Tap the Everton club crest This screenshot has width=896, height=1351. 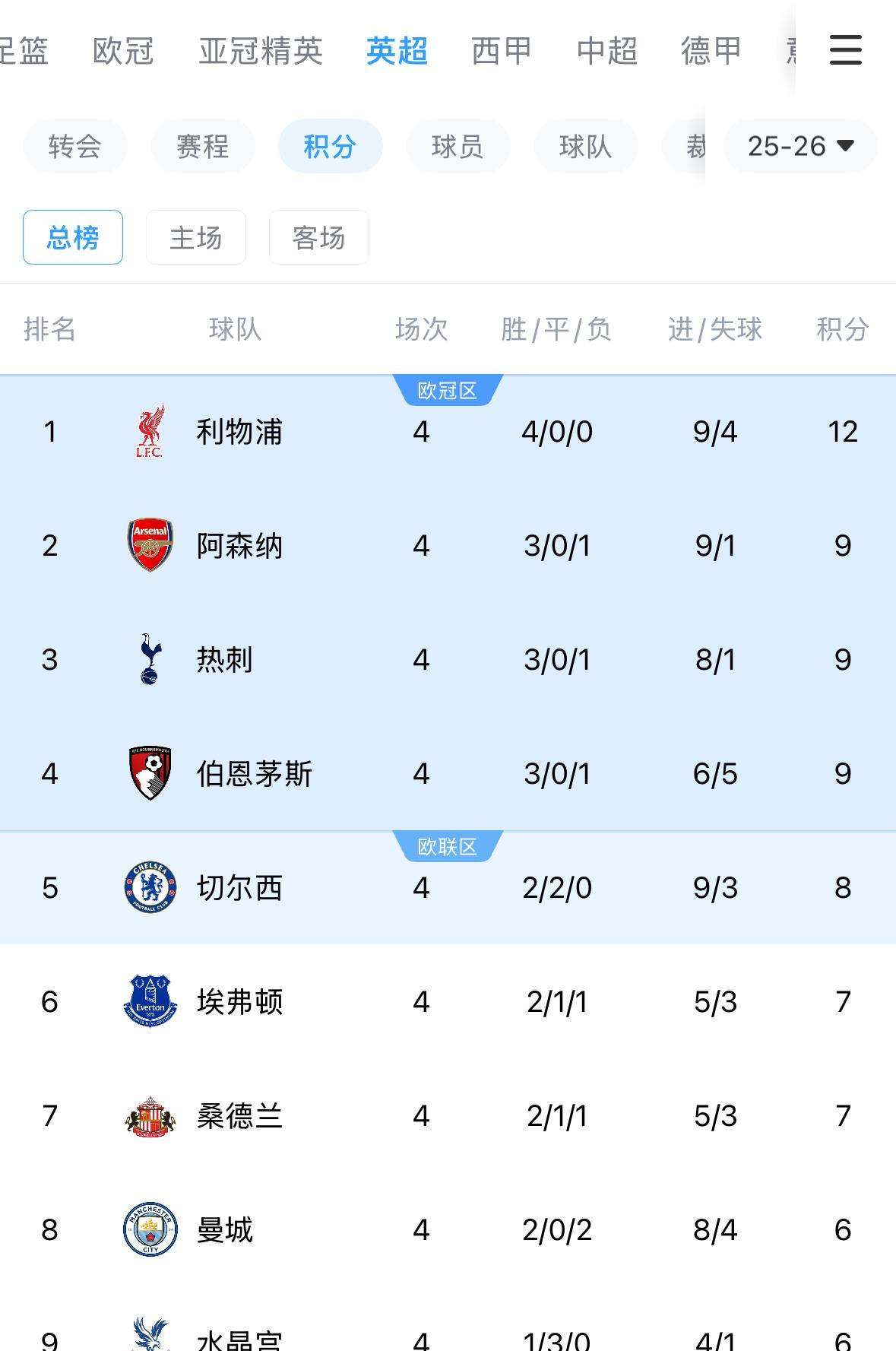pos(150,1001)
